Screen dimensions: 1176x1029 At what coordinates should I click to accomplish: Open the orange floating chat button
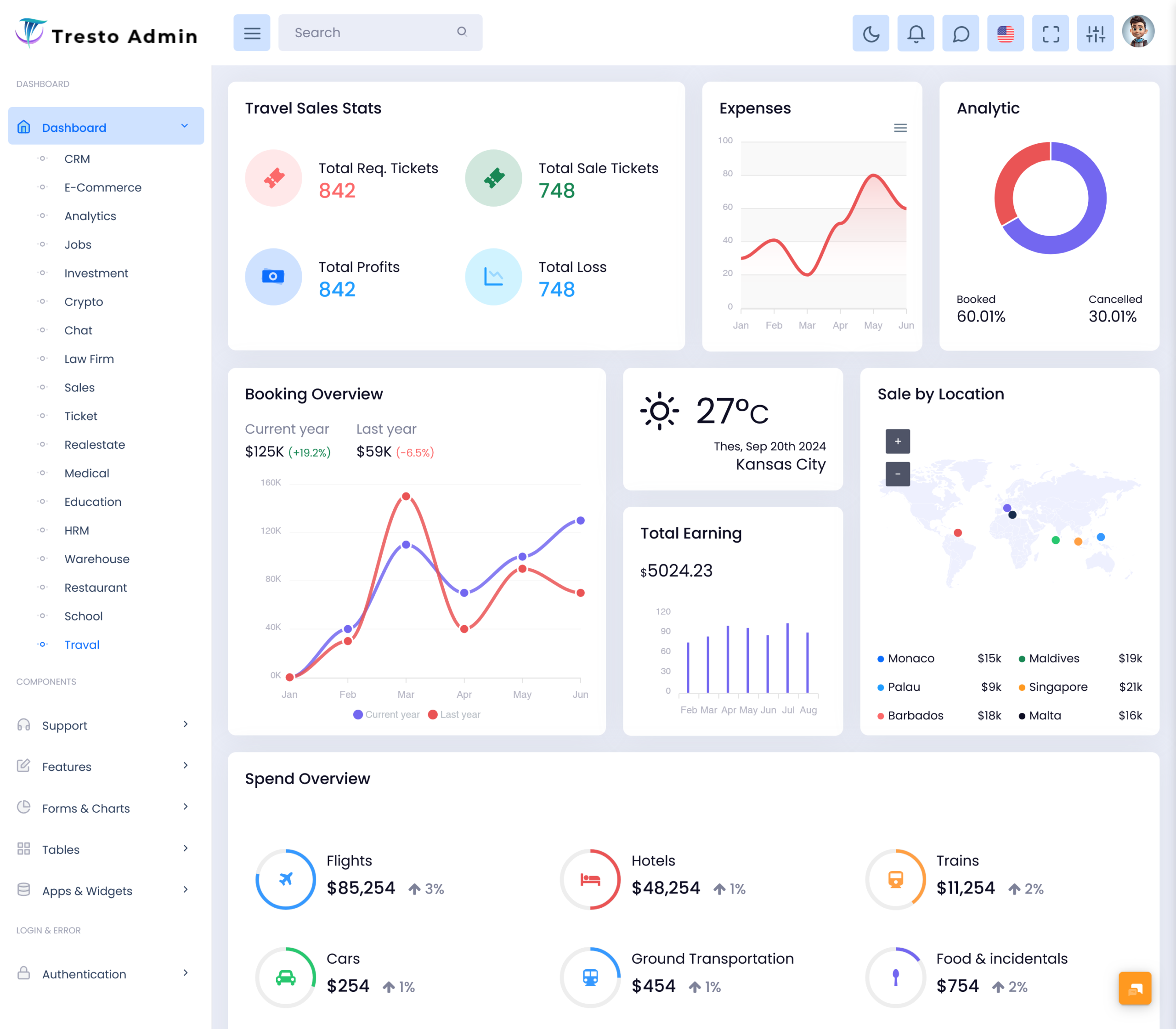pyautogui.click(x=1135, y=988)
